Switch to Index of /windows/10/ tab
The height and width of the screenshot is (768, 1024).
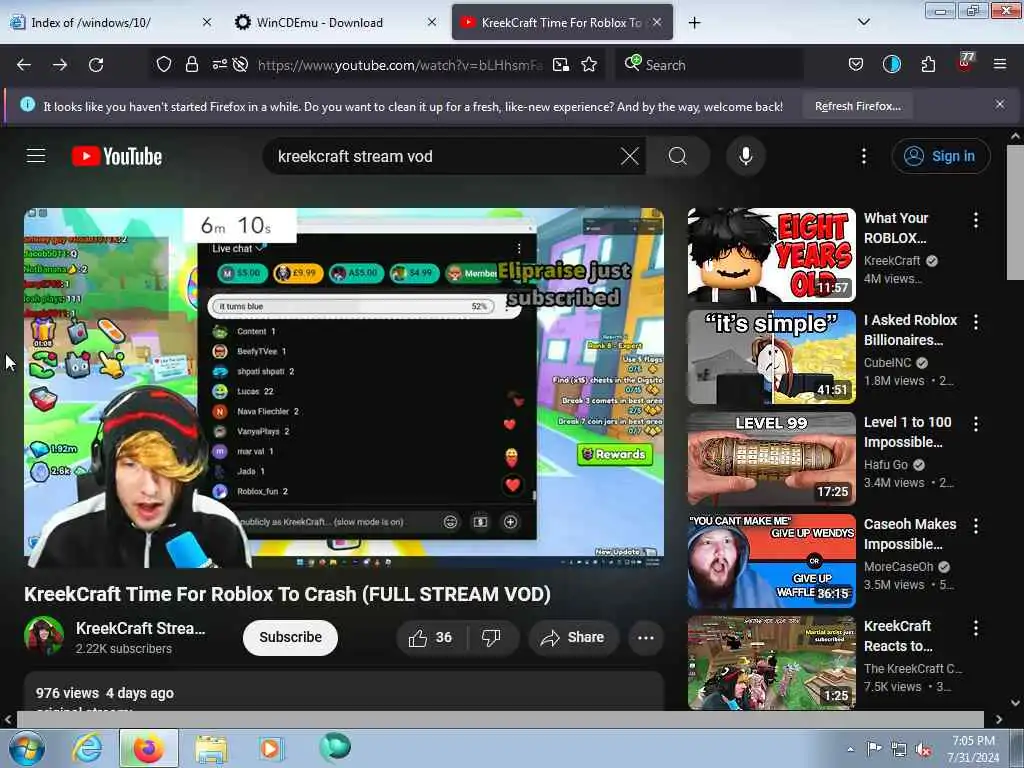[111, 22]
